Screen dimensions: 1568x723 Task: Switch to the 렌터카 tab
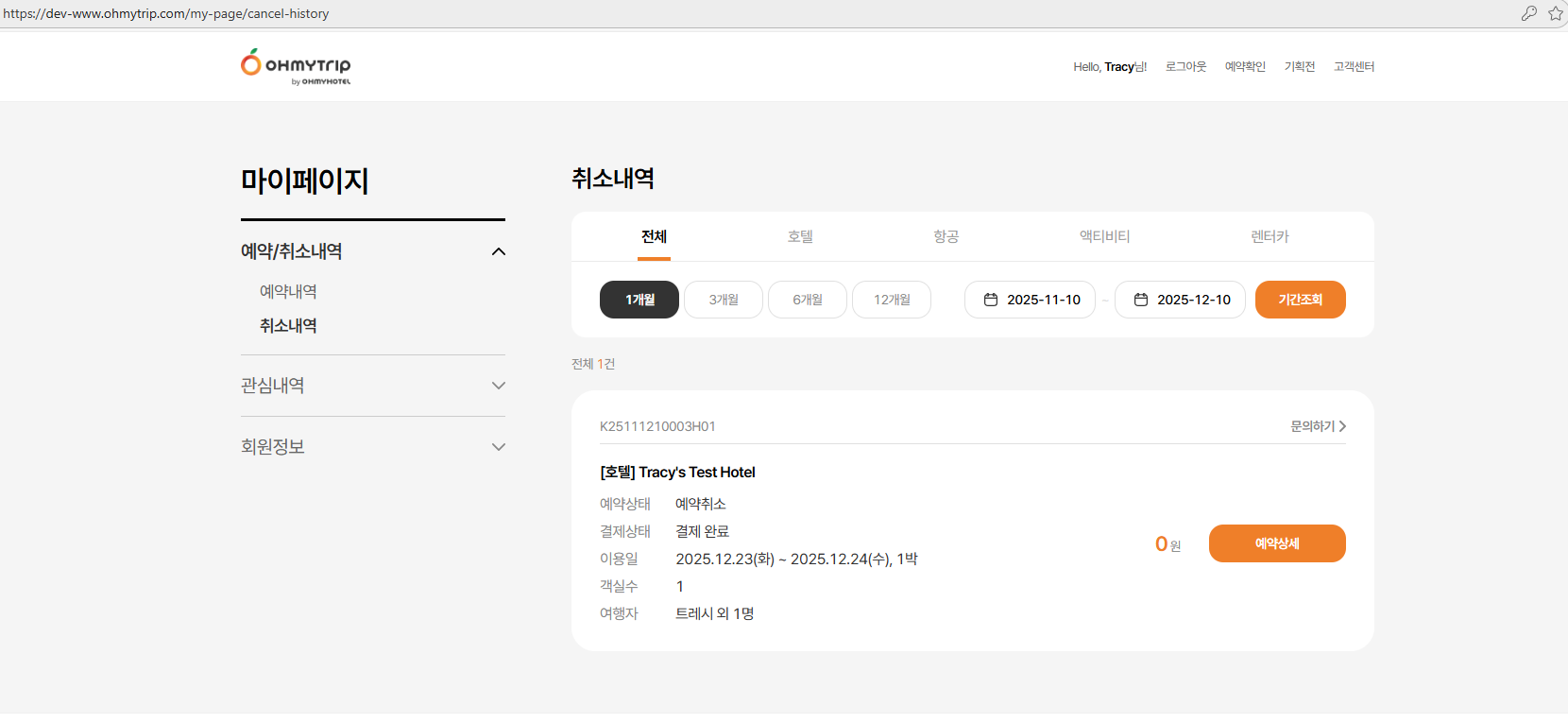[1270, 236]
